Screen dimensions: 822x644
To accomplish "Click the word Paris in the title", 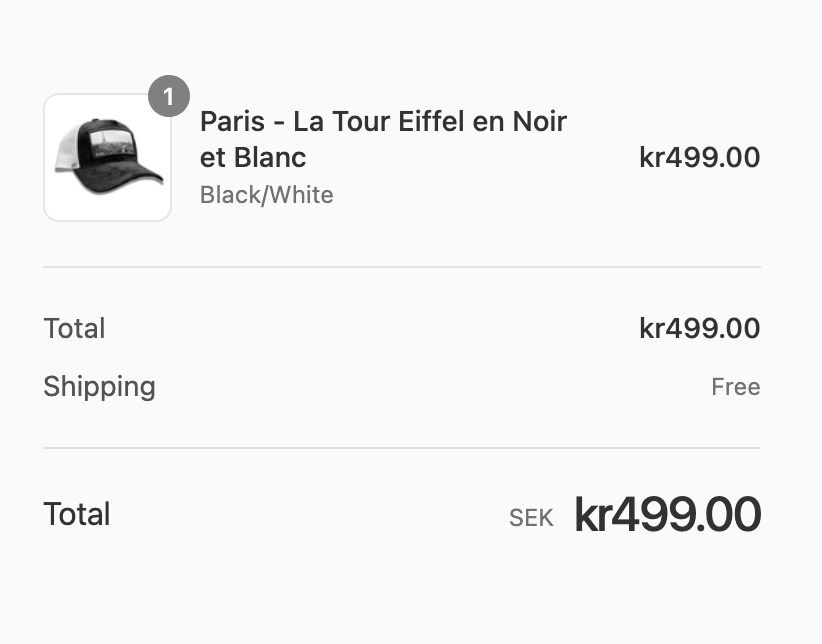I will pos(232,122).
